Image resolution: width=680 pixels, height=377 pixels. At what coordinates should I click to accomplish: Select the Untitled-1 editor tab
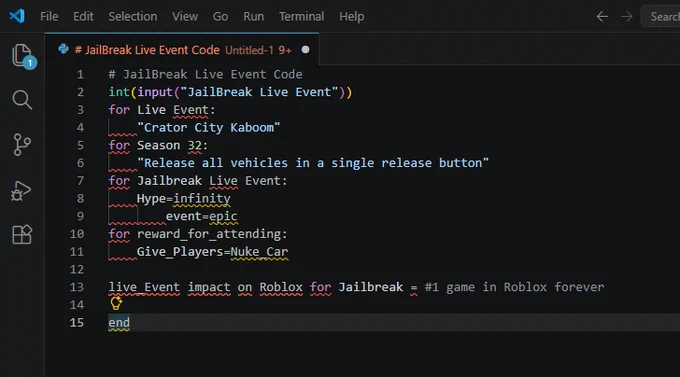(182, 49)
